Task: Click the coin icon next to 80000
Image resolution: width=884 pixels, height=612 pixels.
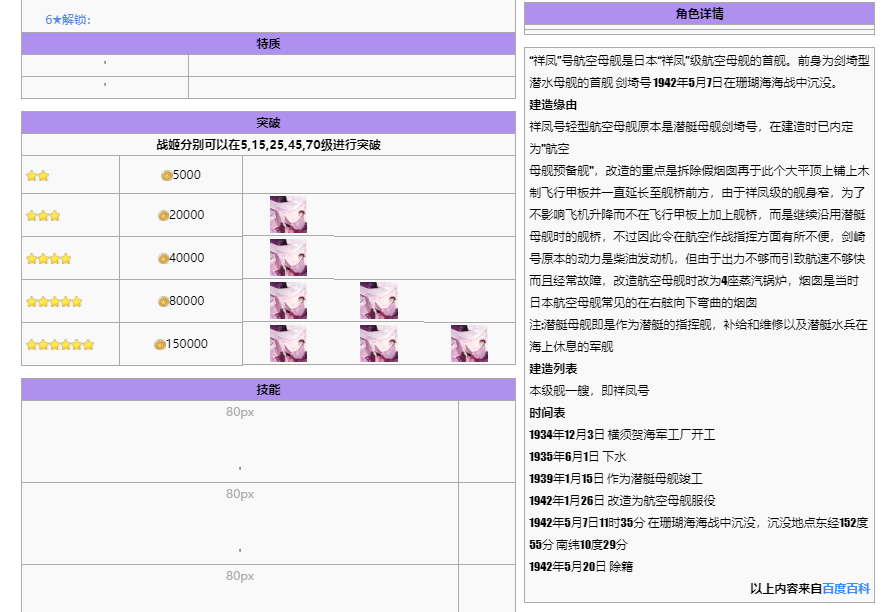Action: [x=163, y=301]
